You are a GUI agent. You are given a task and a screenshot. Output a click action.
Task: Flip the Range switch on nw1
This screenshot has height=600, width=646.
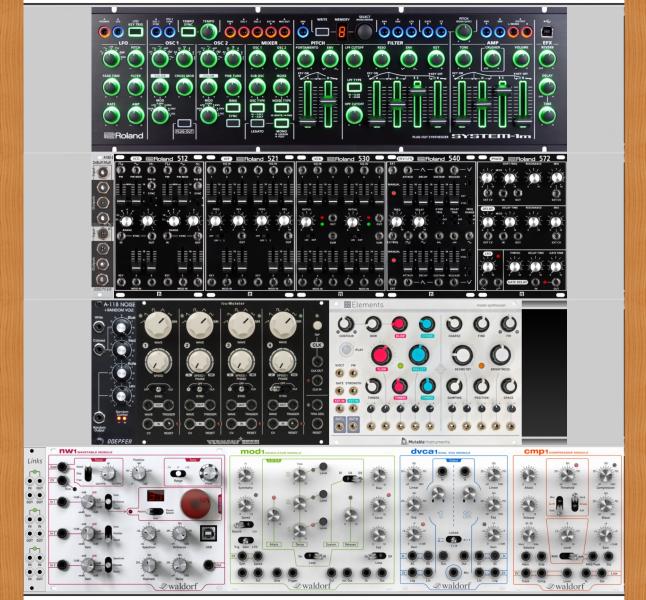[178, 474]
